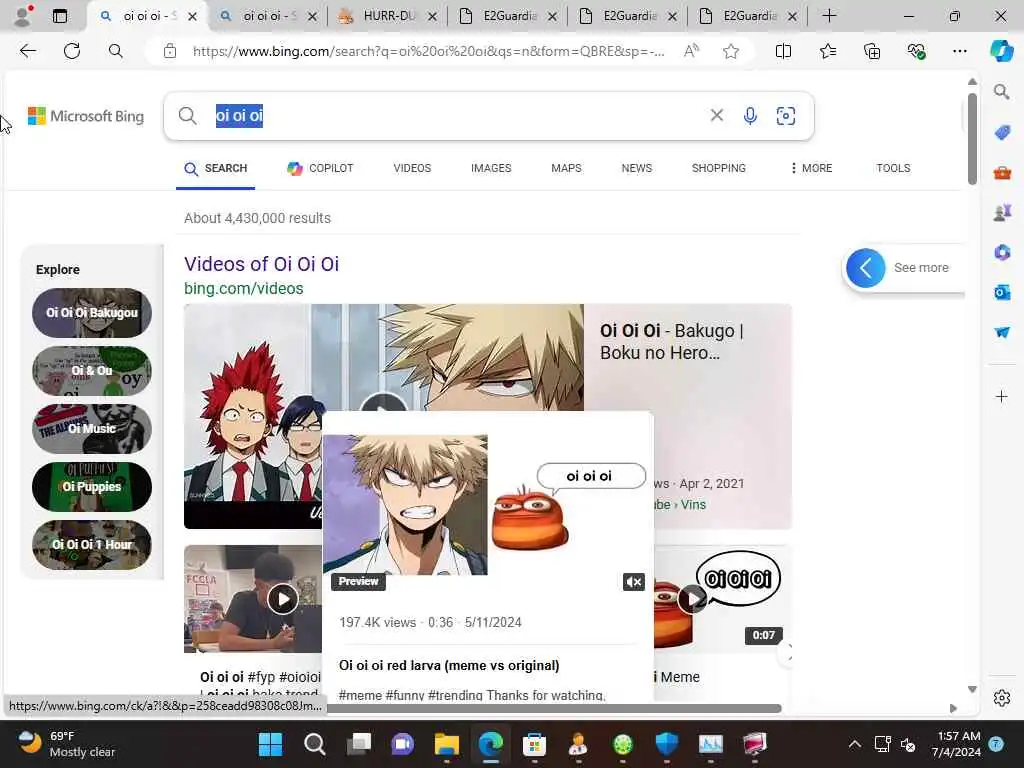The height and width of the screenshot is (768, 1024).
Task: Open Edge Settings and more menu
Action: [959, 51]
